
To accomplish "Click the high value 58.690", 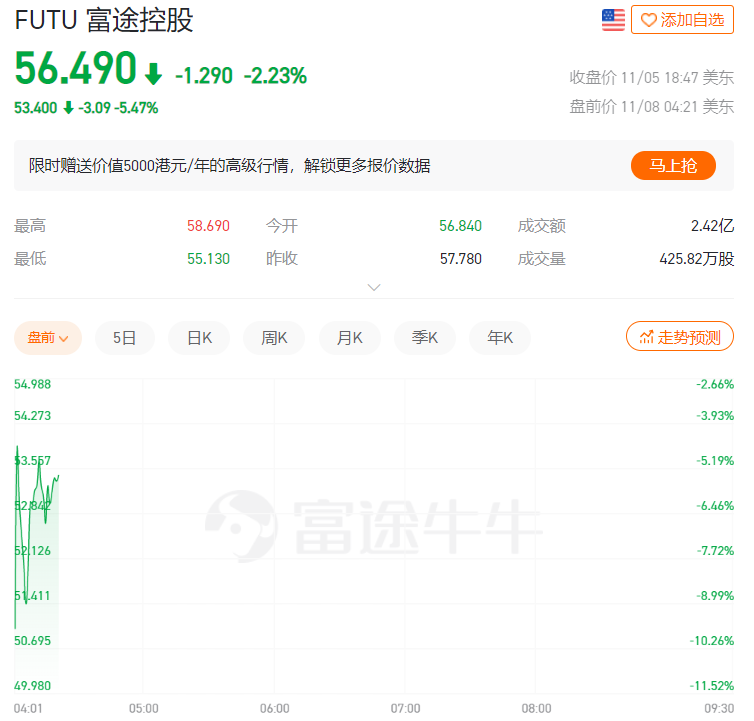I will tap(208, 226).
